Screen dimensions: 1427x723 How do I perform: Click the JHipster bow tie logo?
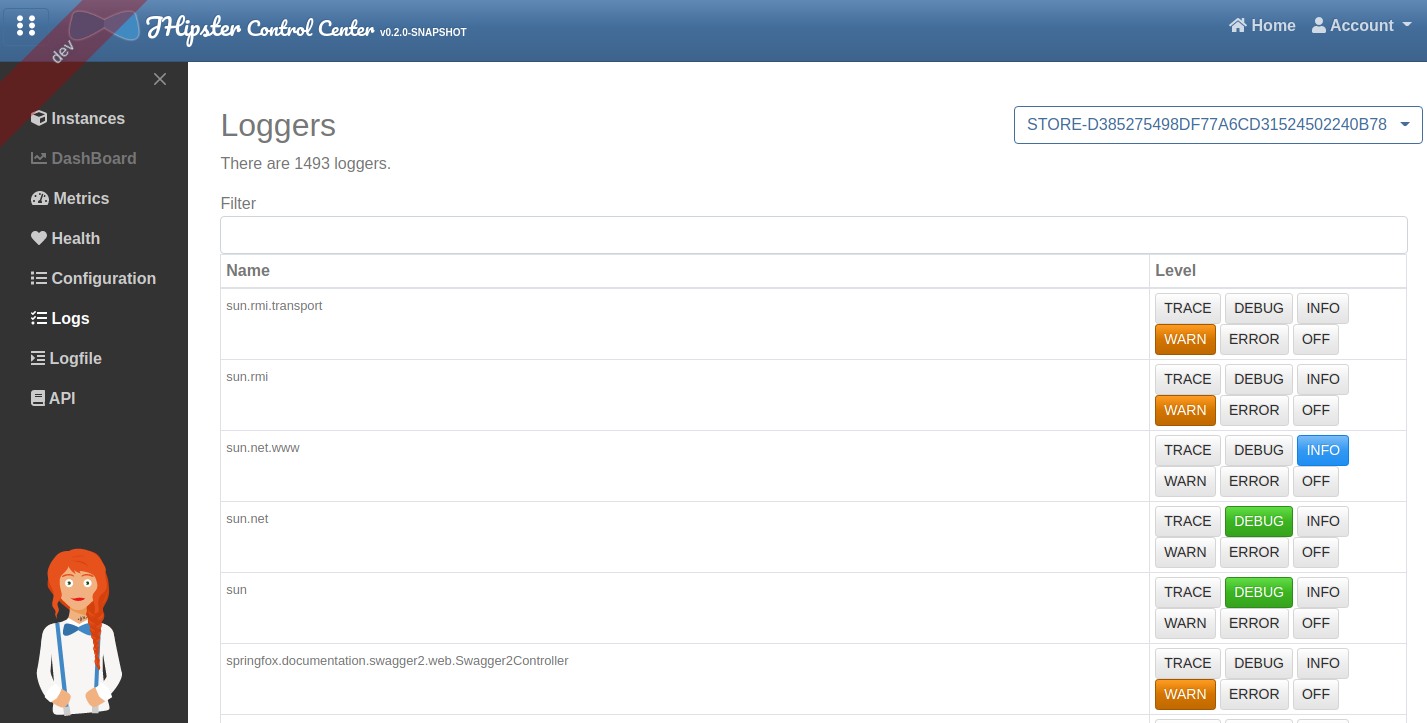point(104,27)
